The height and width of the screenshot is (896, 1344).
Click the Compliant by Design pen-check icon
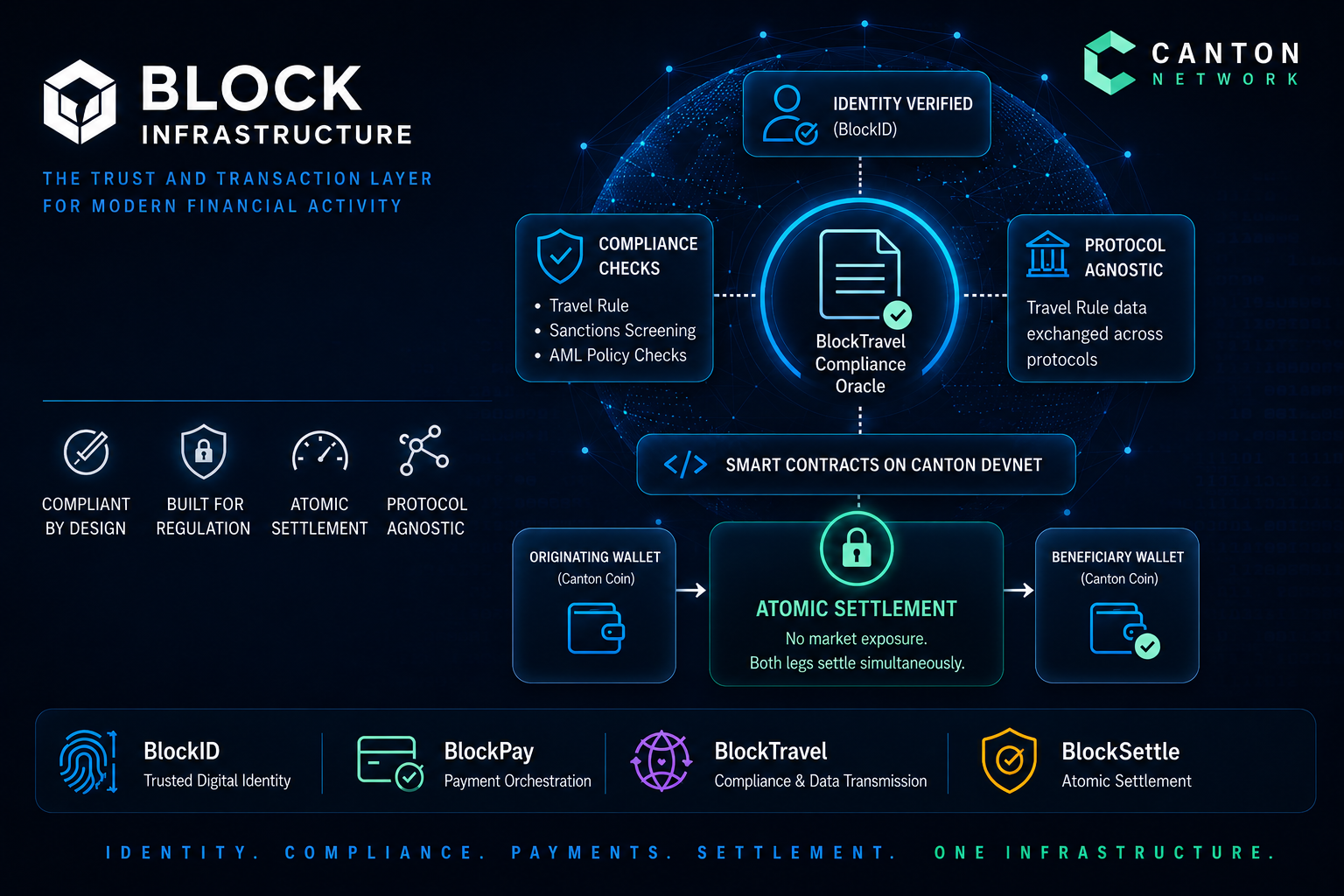(x=87, y=452)
